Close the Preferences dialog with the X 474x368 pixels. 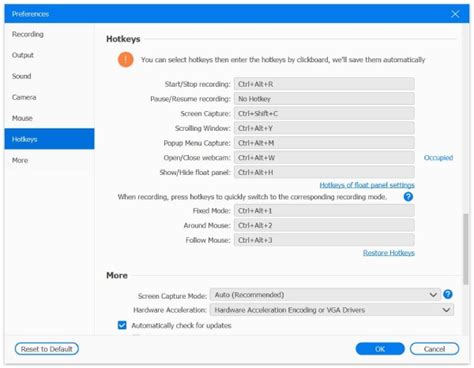[x=455, y=14]
